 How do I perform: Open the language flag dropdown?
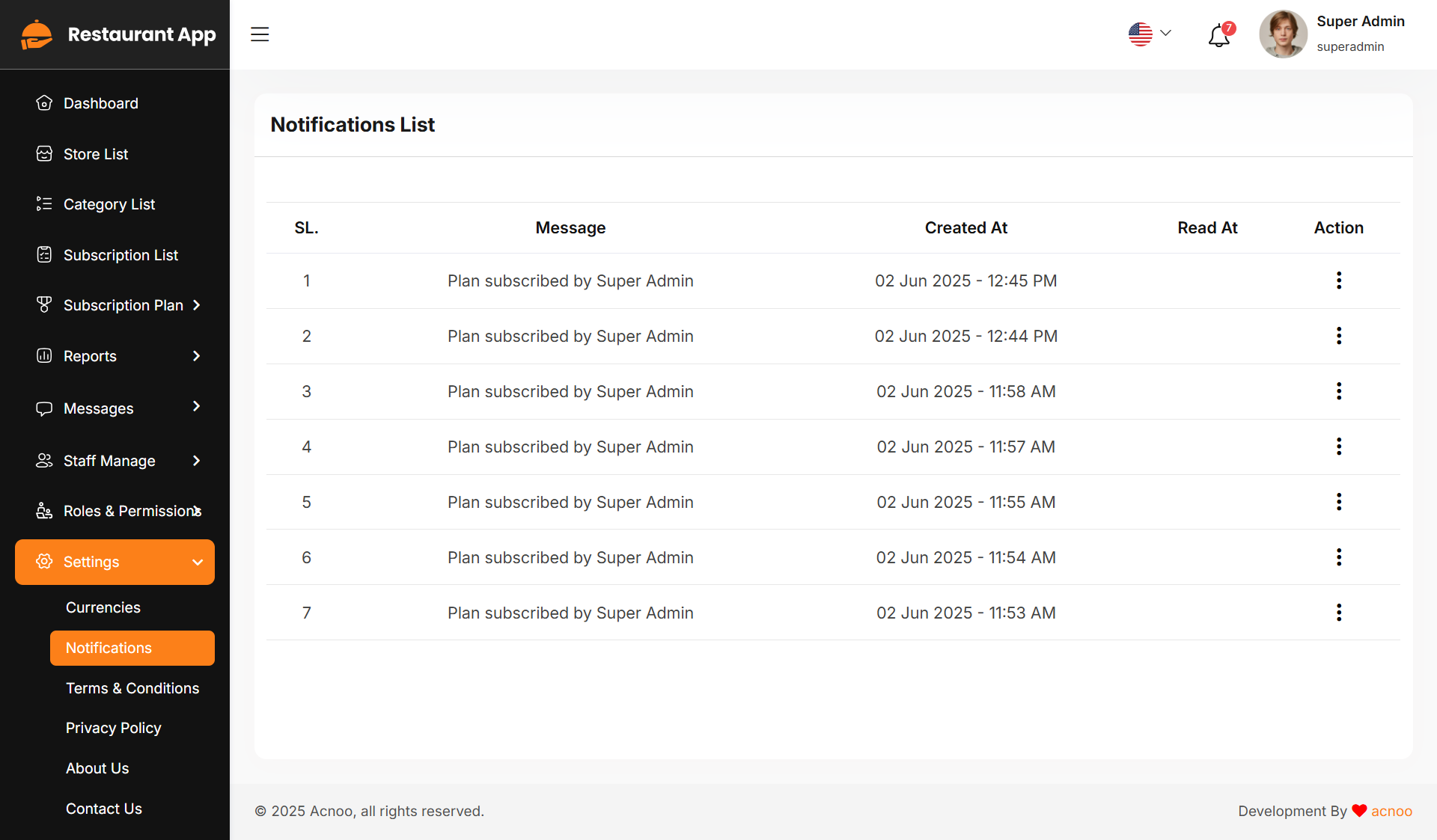tap(1149, 34)
